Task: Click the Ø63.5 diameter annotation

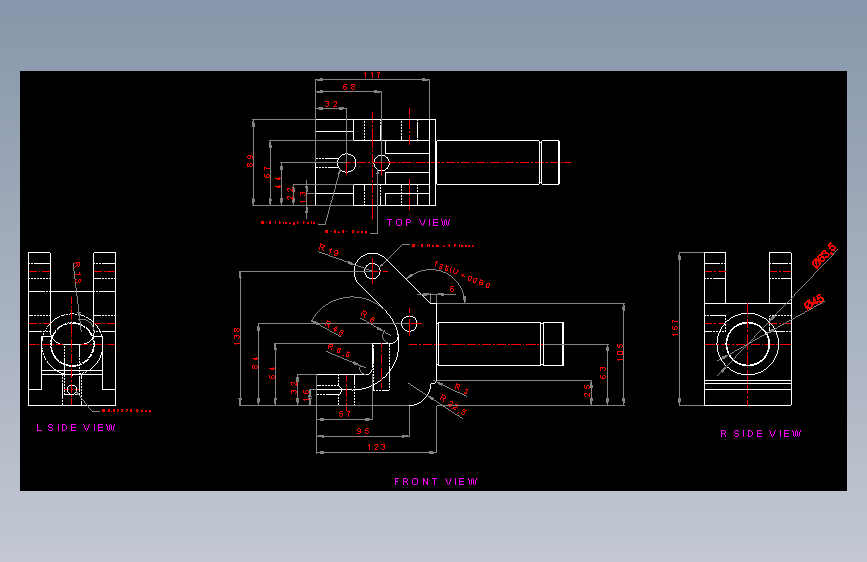Action: 824,255
